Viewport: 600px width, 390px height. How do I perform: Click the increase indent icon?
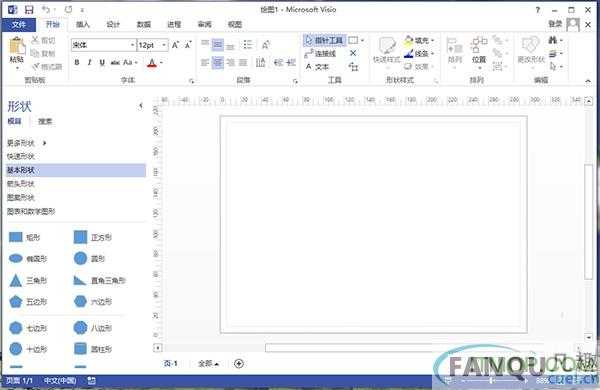pyautogui.click(x=291, y=62)
